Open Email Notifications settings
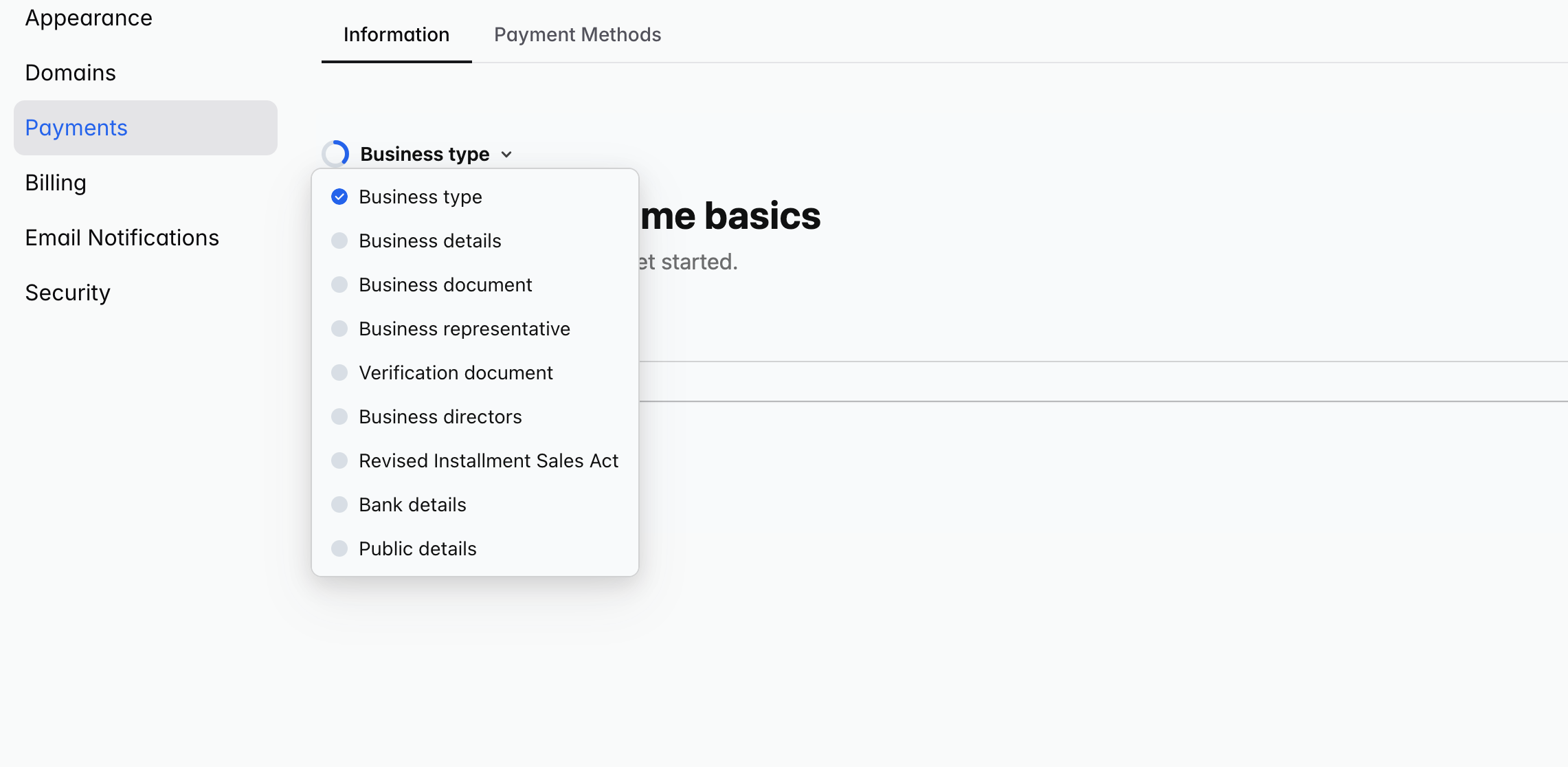This screenshot has width=1568, height=767. click(122, 237)
